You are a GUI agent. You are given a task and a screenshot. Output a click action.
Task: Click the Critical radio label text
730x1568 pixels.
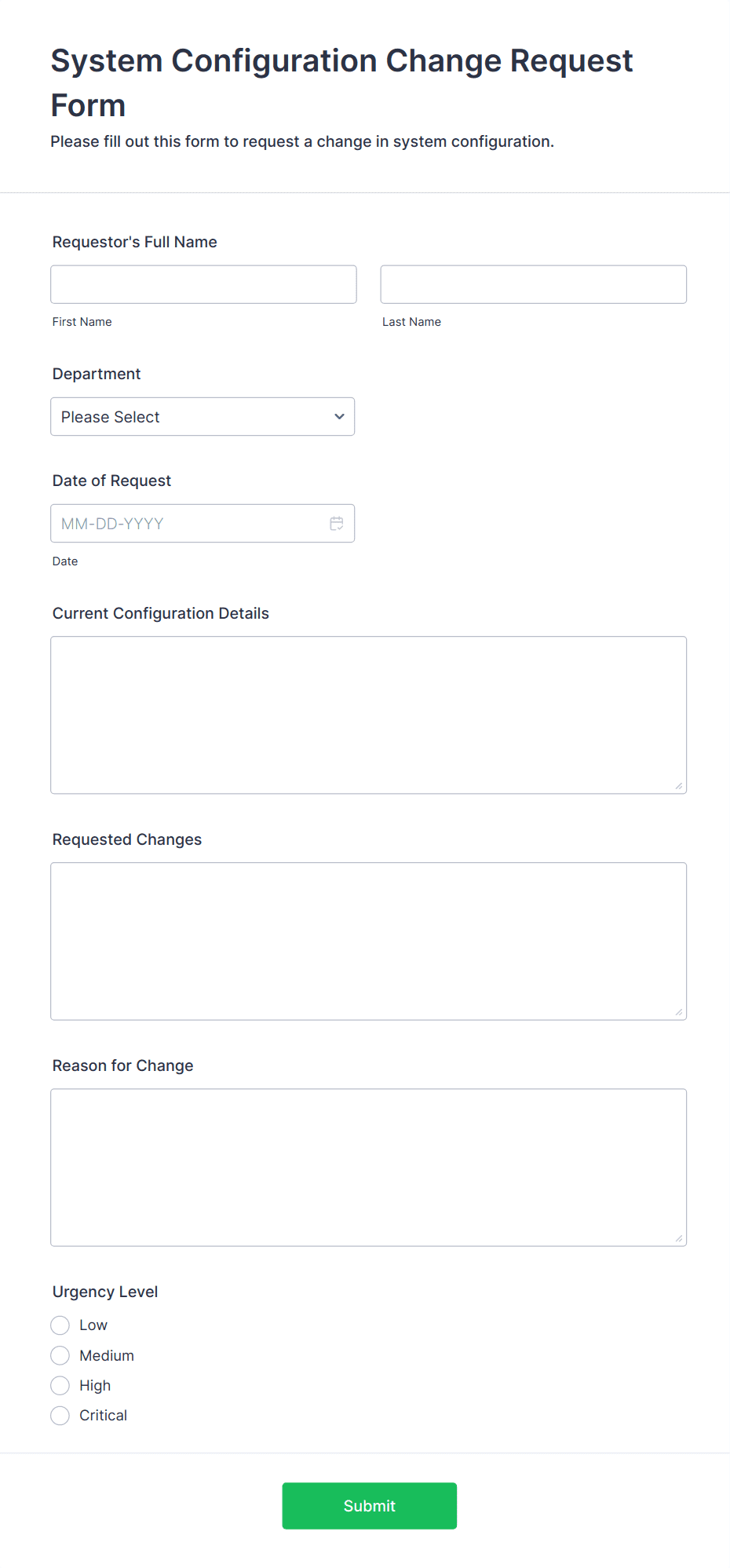(x=103, y=1416)
